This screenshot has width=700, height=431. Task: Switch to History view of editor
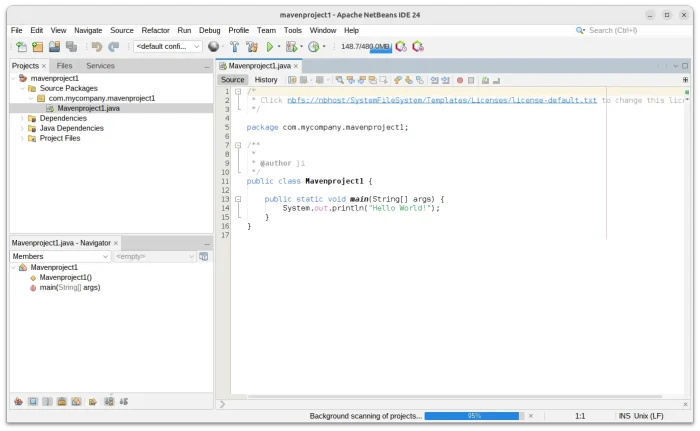[x=266, y=80]
